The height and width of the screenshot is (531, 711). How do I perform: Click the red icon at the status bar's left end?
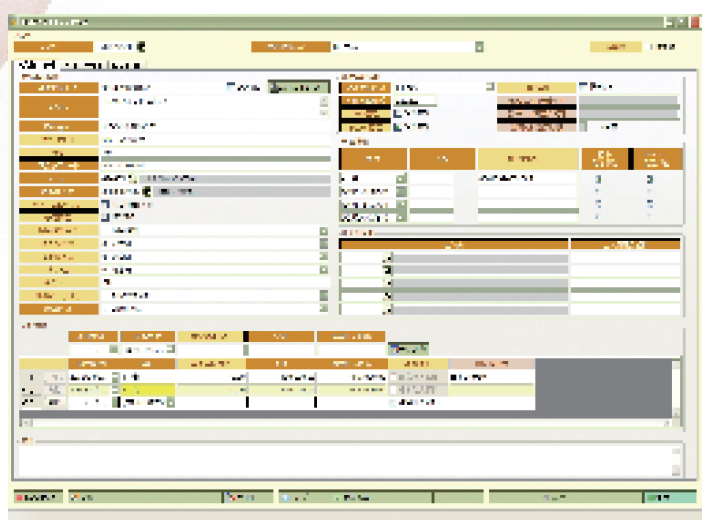click(21, 496)
